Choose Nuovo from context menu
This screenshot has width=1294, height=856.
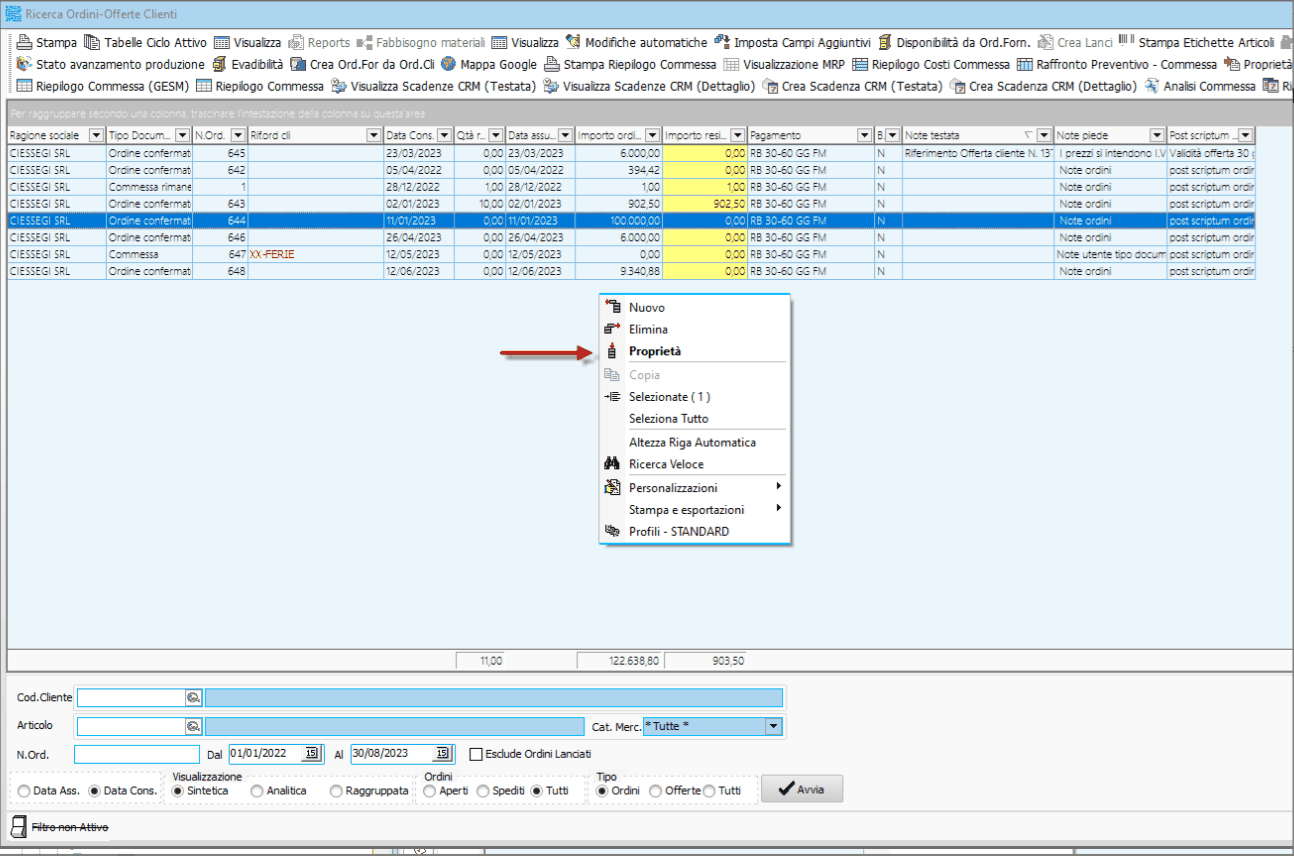(695, 308)
